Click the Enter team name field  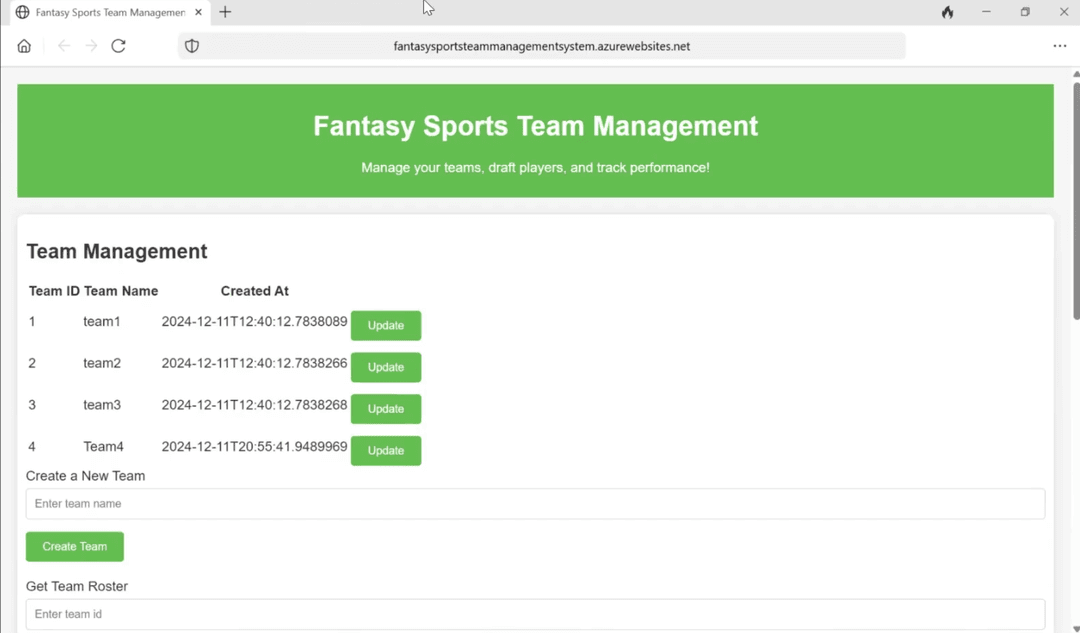point(535,504)
